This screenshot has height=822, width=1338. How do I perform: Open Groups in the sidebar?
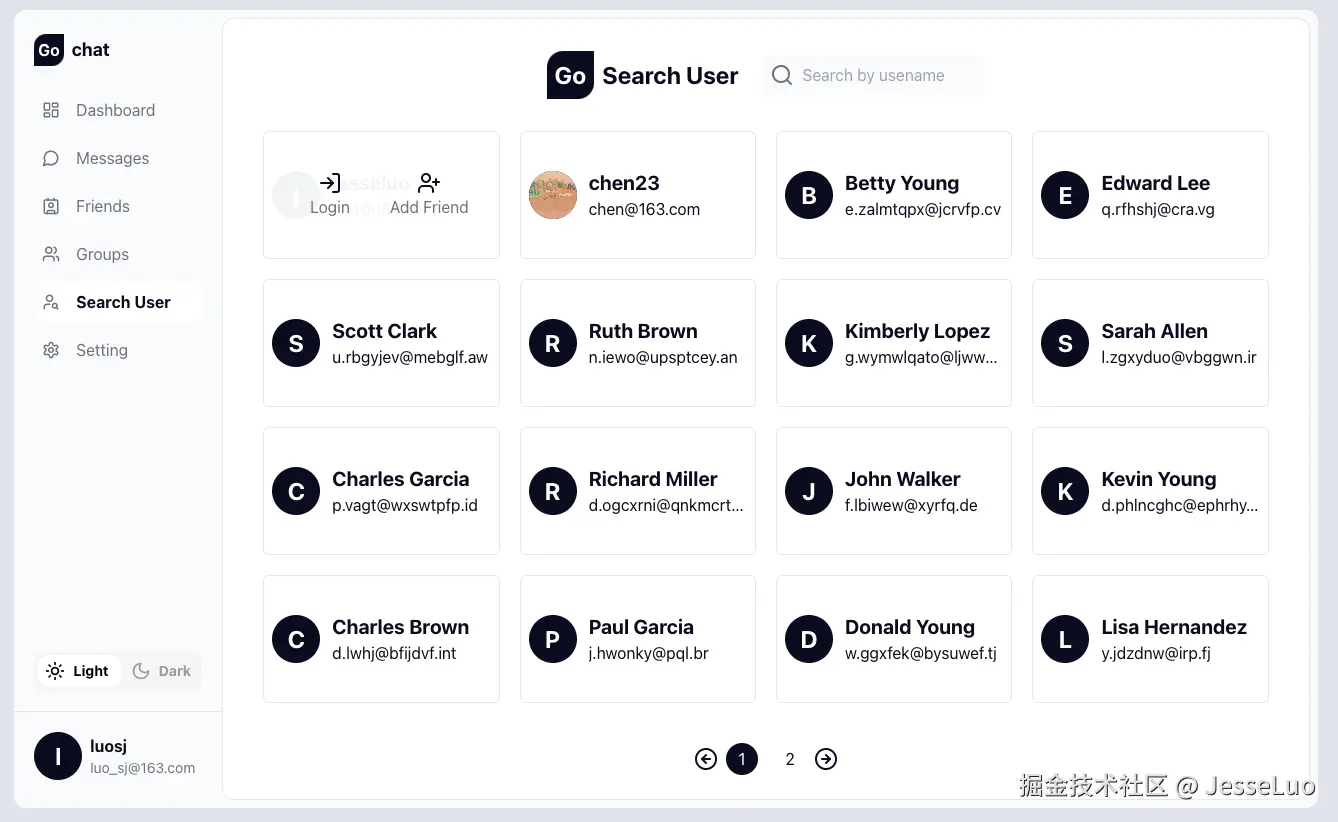click(x=118, y=254)
